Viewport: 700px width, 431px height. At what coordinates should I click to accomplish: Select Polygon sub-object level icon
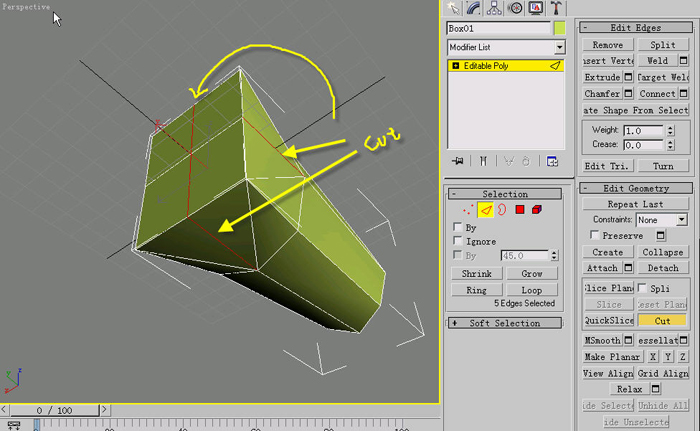[x=520, y=209]
